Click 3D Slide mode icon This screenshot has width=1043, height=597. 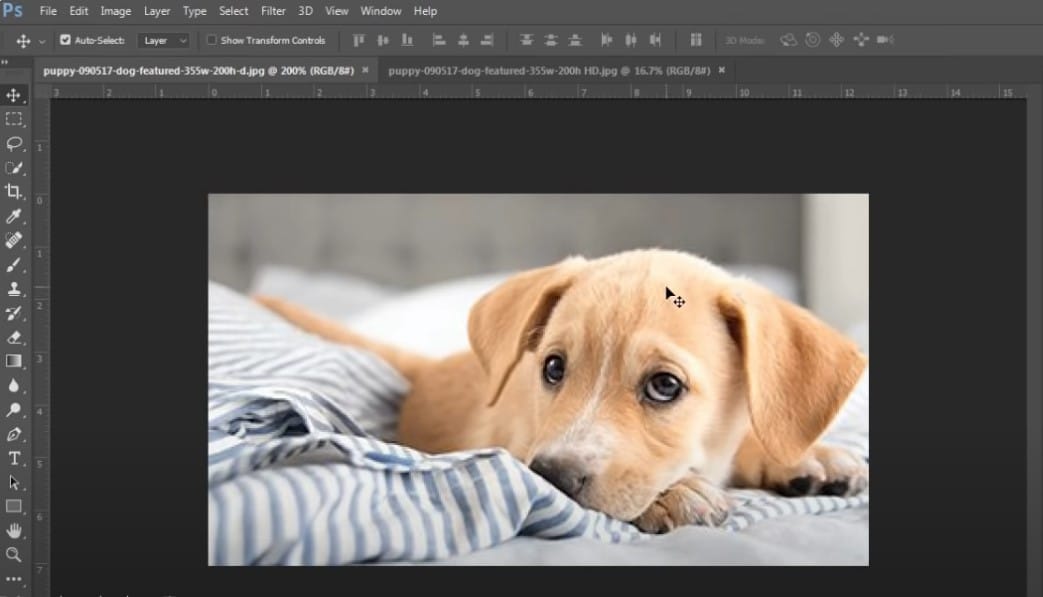click(861, 41)
